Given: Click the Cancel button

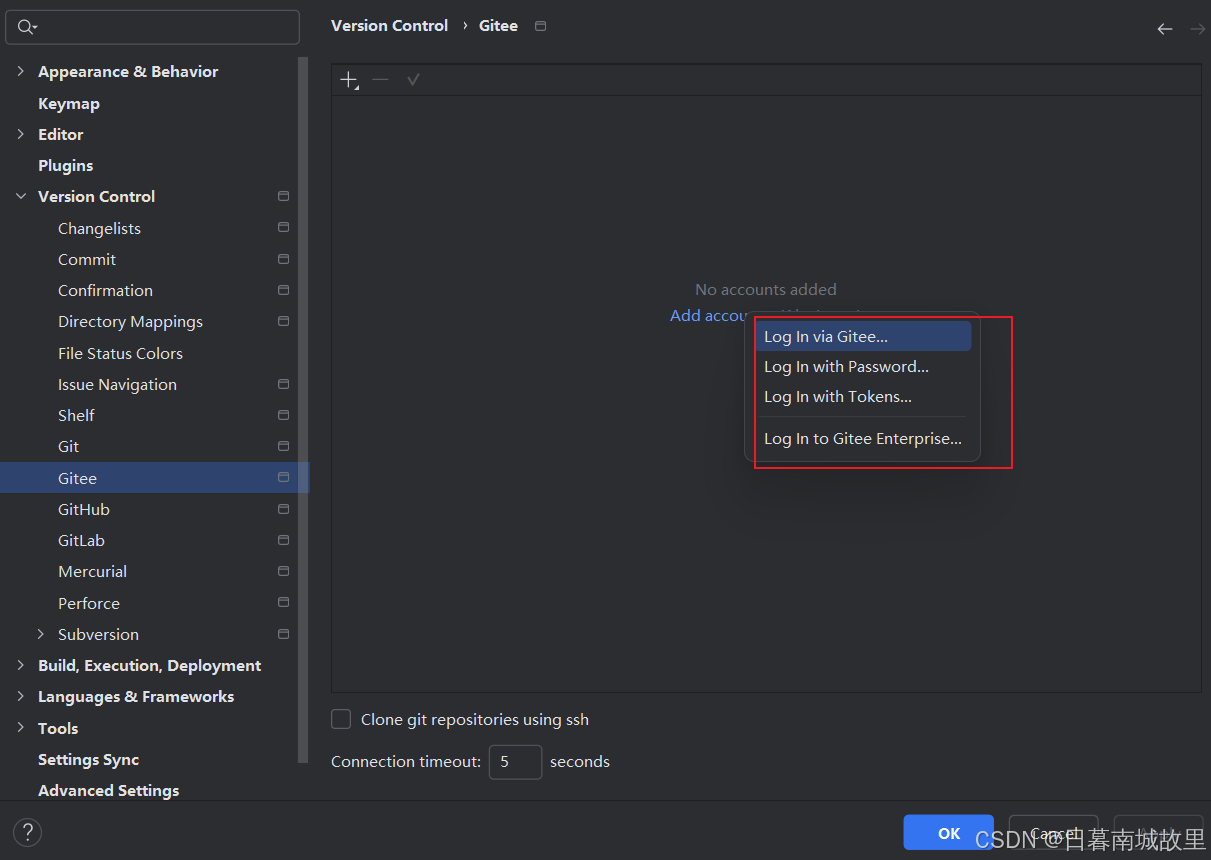Looking at the screenshot, I should pos(1053,833).
